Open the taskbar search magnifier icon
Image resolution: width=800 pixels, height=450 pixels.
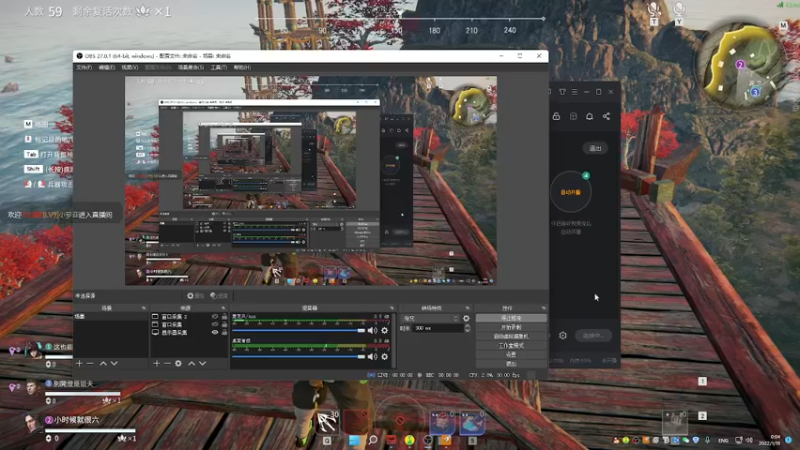pyautogui.click(x=373, y=440)
